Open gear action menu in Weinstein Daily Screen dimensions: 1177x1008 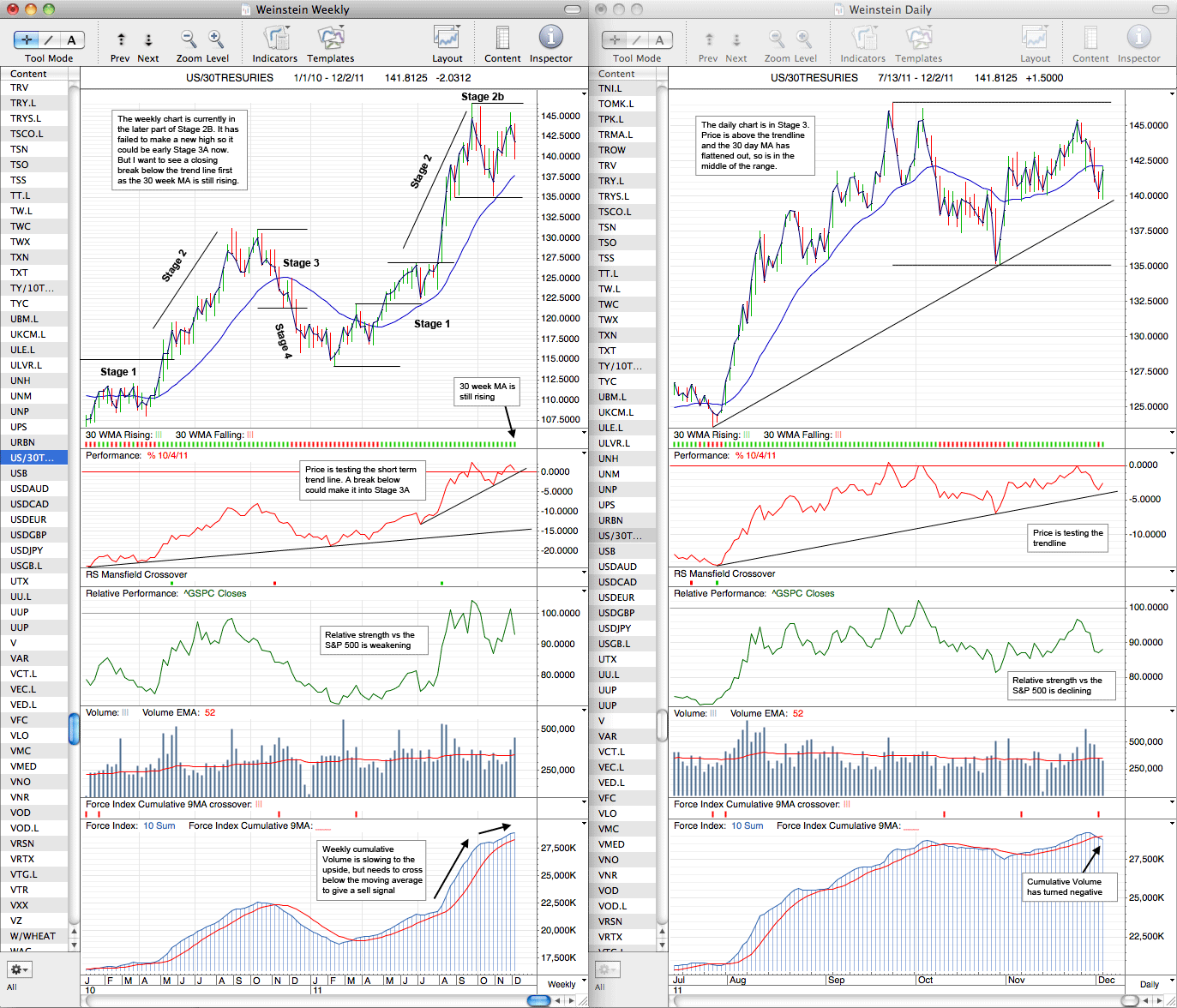tap(606, 969)
